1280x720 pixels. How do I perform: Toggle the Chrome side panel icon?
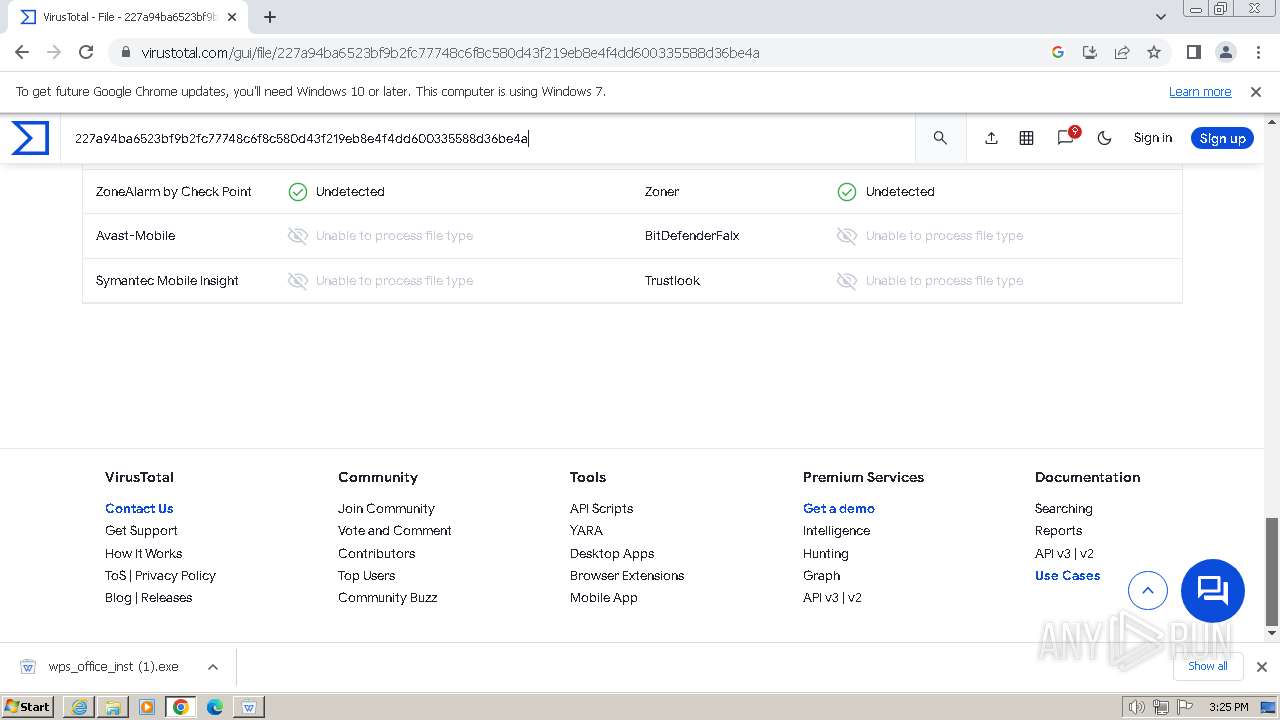(1193, 52)
